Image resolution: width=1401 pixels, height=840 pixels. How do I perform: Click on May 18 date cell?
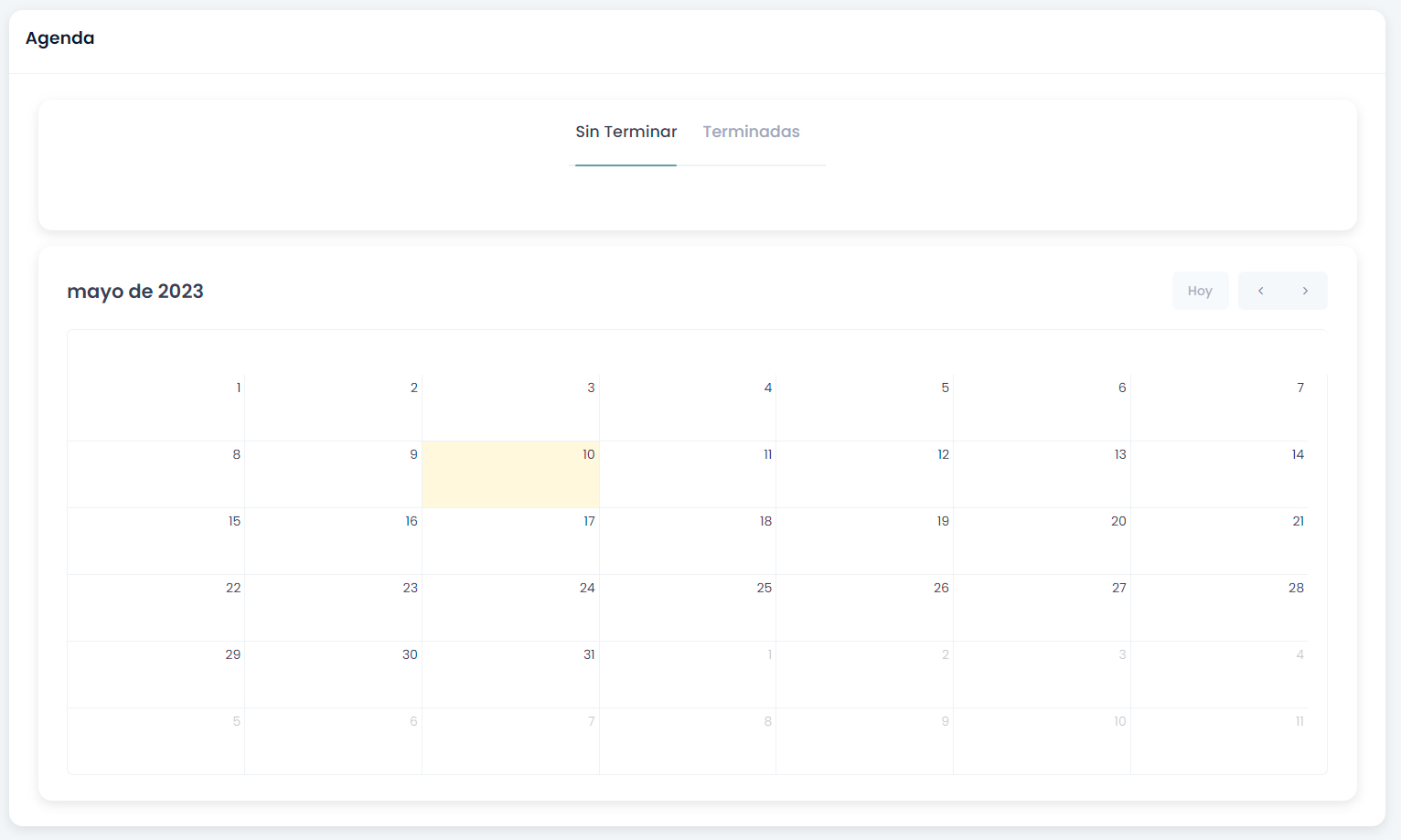688,541
